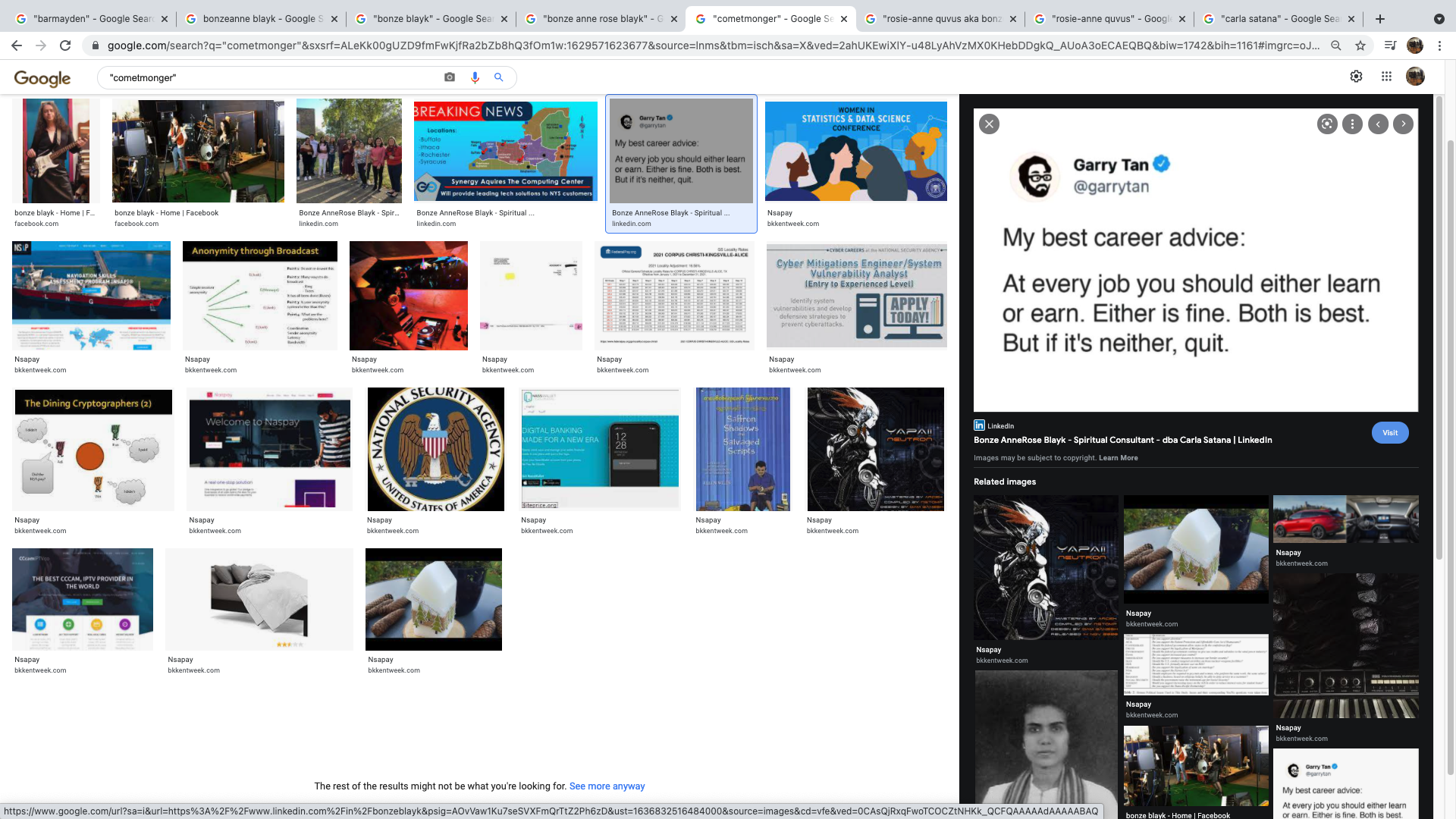Viewport: 1456px width, 819px height.
Task: Show the previous image in the preview
Action: click(1378, 124)
